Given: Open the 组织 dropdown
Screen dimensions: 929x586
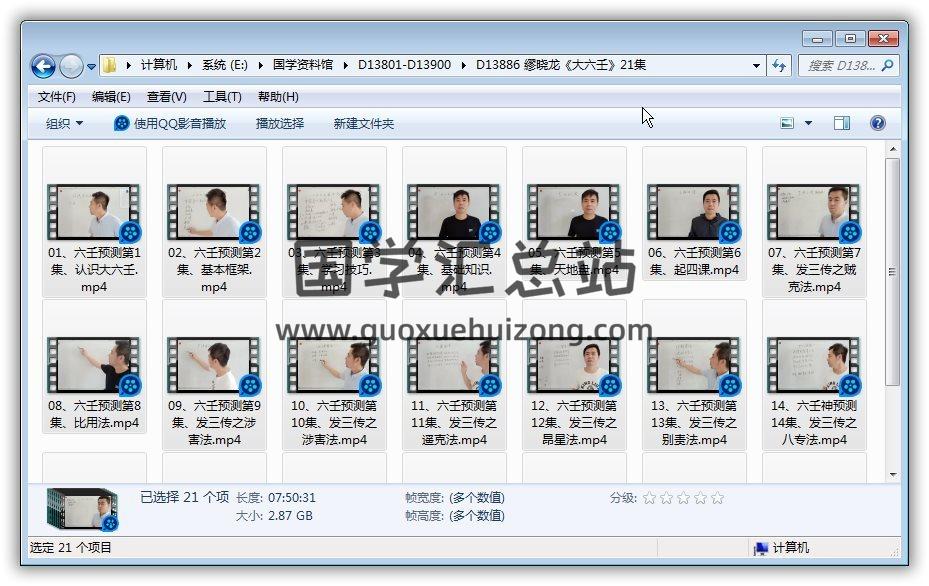Looking at the screenshot, I should (64, 123).
